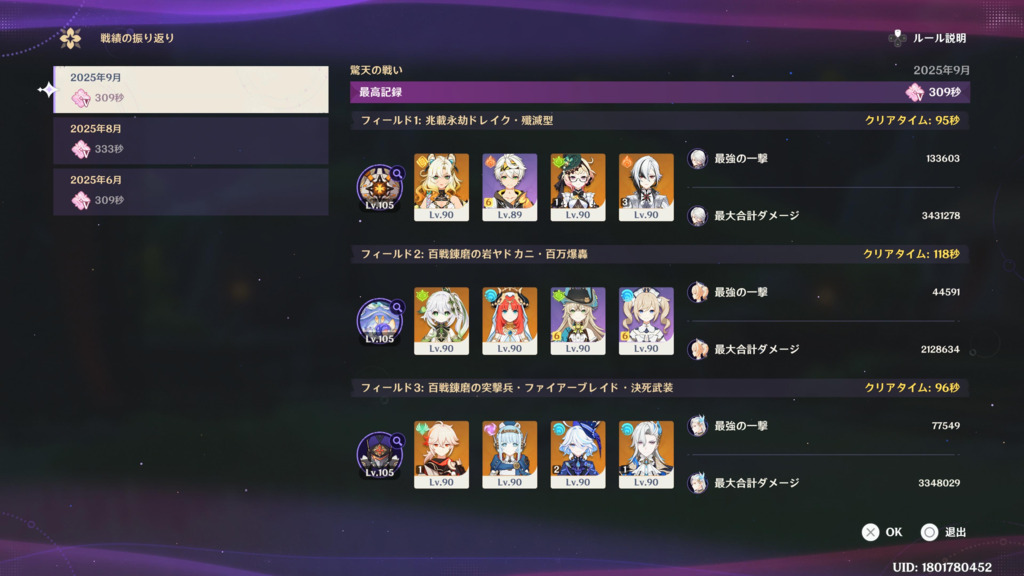
Task: Click the OK button
Action: 882,532
